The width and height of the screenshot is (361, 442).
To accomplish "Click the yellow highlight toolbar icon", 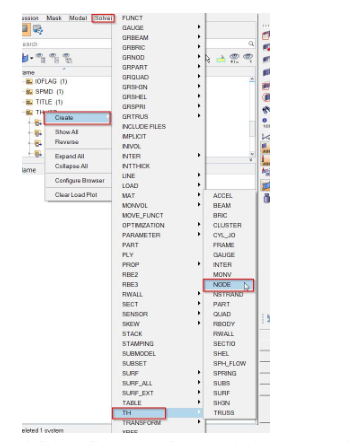I will pos(221,59).
